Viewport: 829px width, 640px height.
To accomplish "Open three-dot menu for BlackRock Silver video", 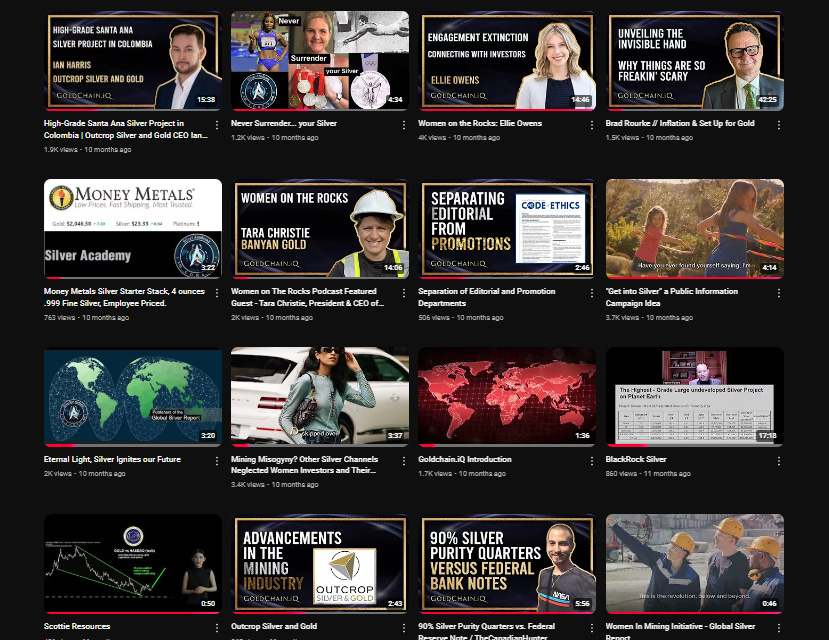I will (x=779, y=461).
